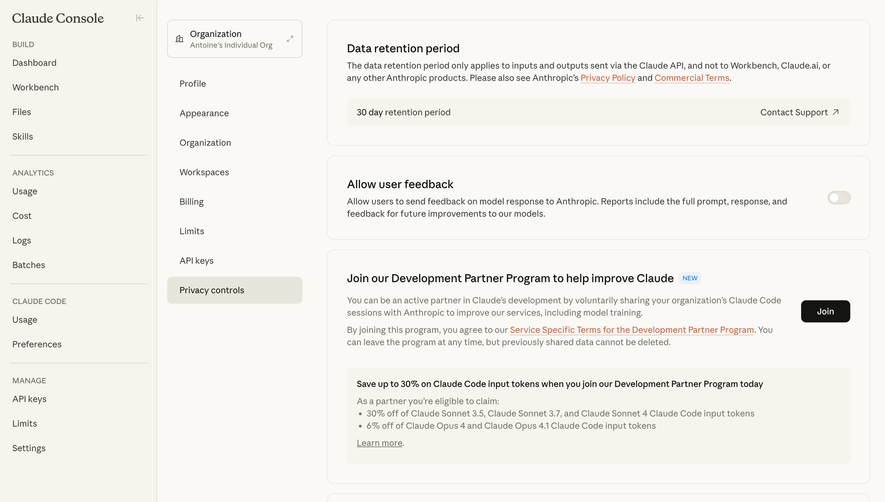The height and width of the screenshot is (502, 885).
Task: Click the NEW badge
Action: coord(690,278)
